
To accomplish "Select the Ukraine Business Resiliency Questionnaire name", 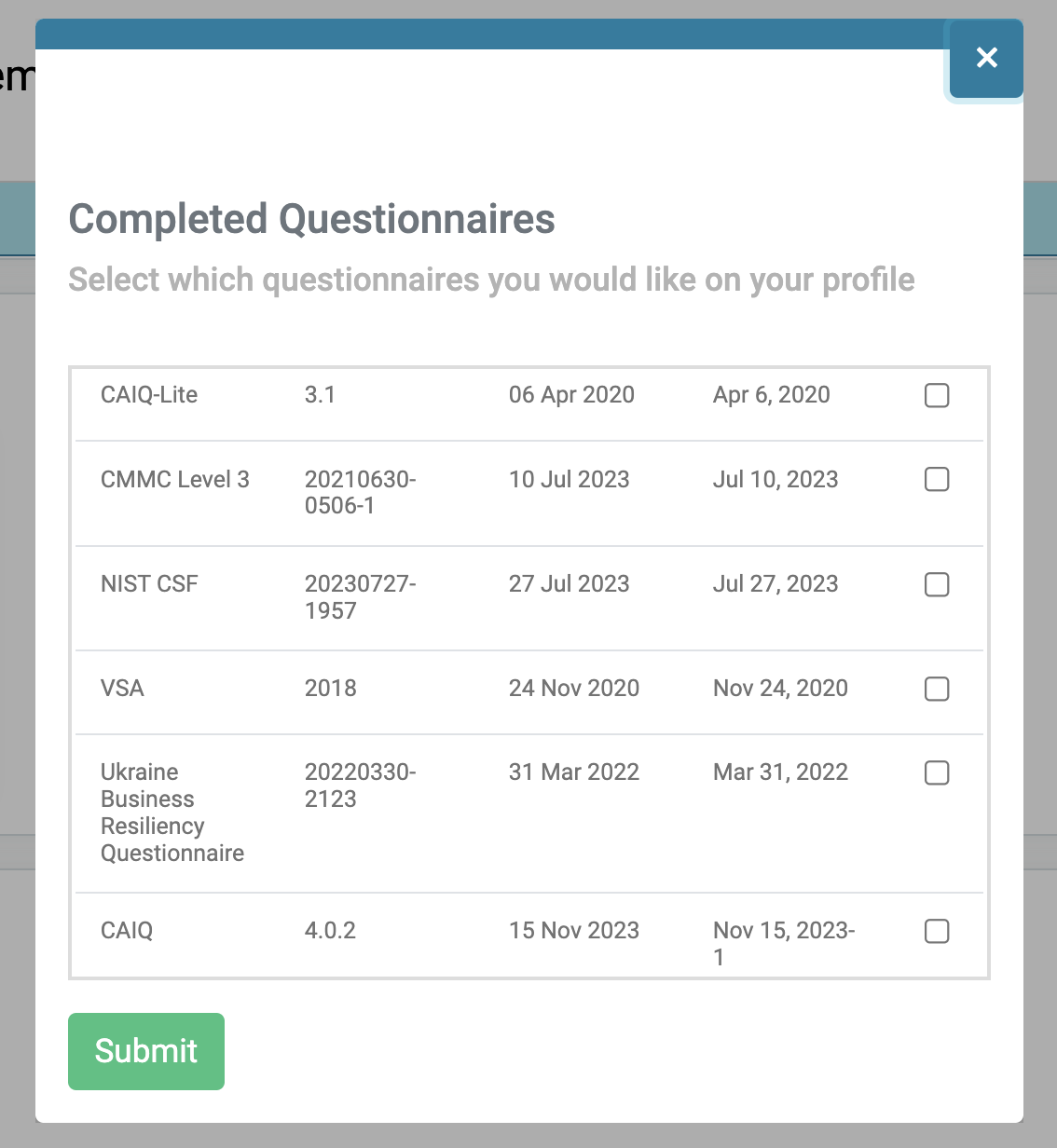I will click(x=172, y=812).
